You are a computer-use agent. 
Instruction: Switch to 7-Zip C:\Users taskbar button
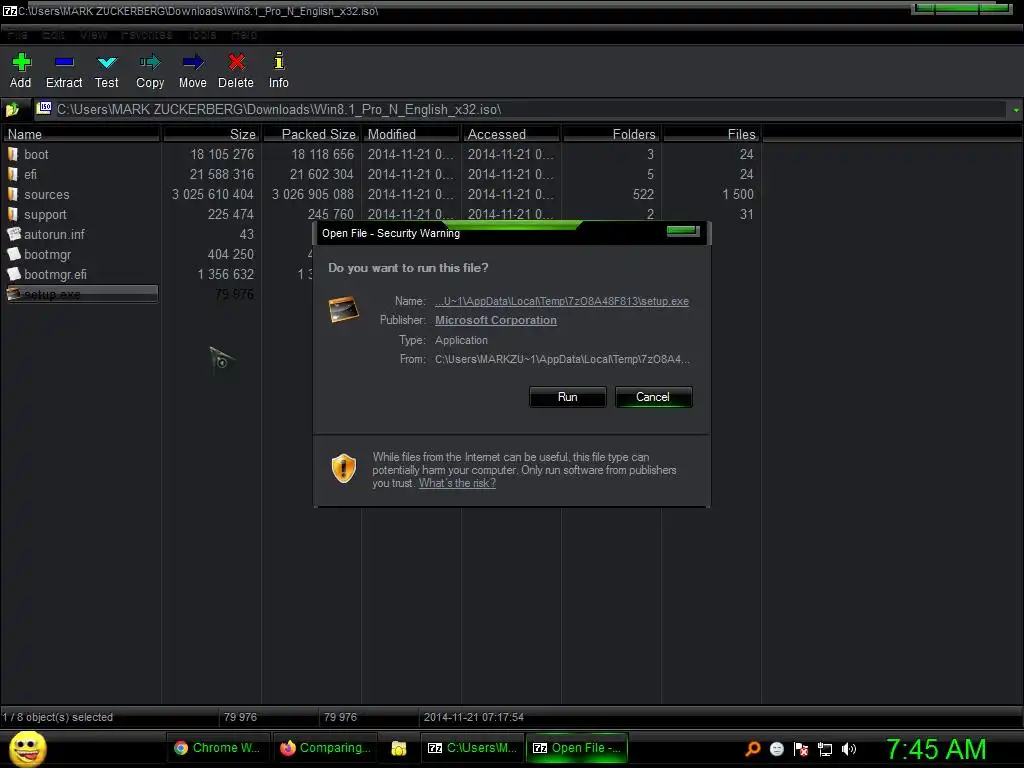[472, 748]
